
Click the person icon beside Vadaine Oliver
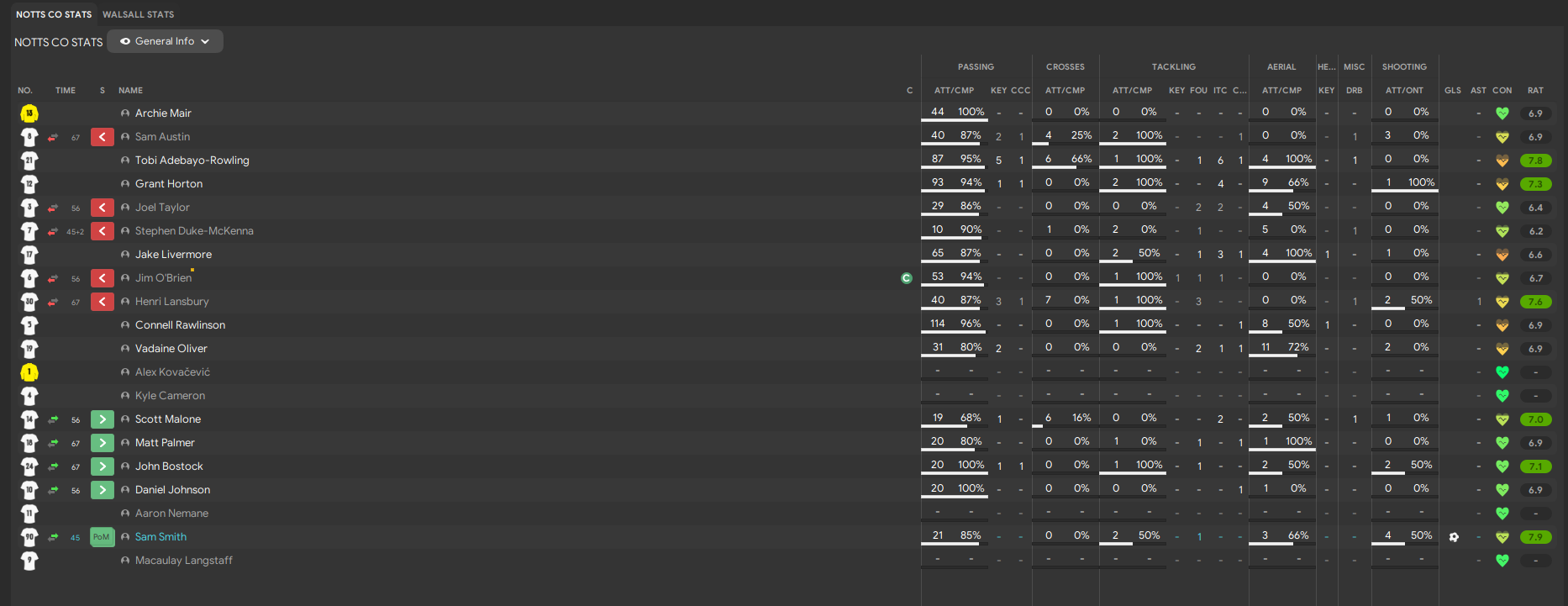tap(125, 349)
